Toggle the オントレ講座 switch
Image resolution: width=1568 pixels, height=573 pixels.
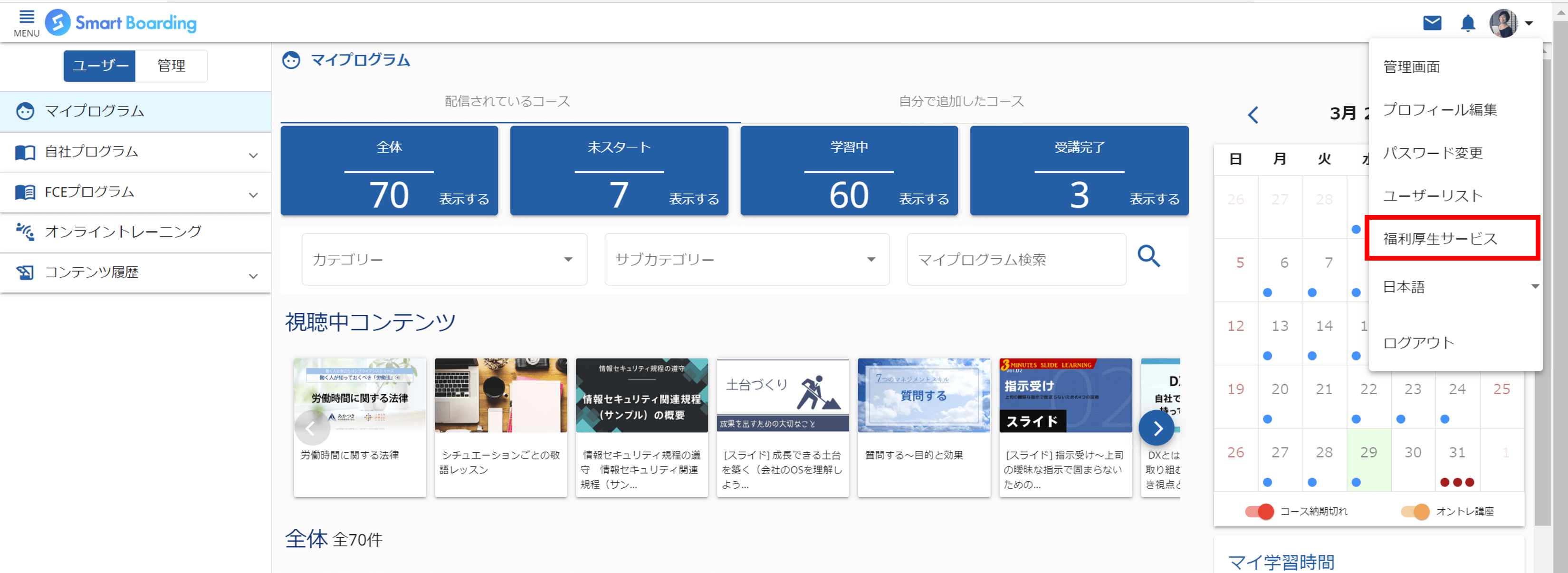pyautogui.click(x=1415, y=511)
